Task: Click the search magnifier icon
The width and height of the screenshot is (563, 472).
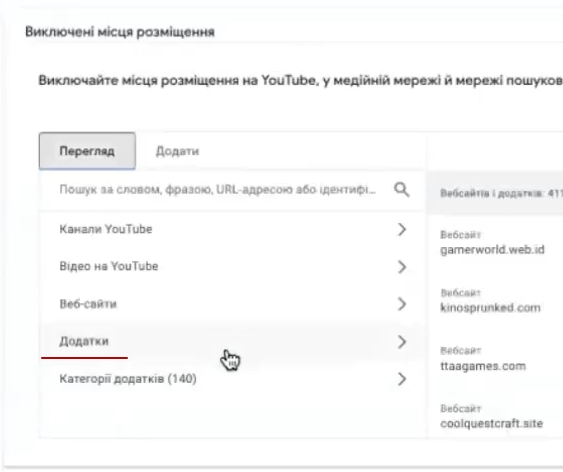Action: [402, 190]
